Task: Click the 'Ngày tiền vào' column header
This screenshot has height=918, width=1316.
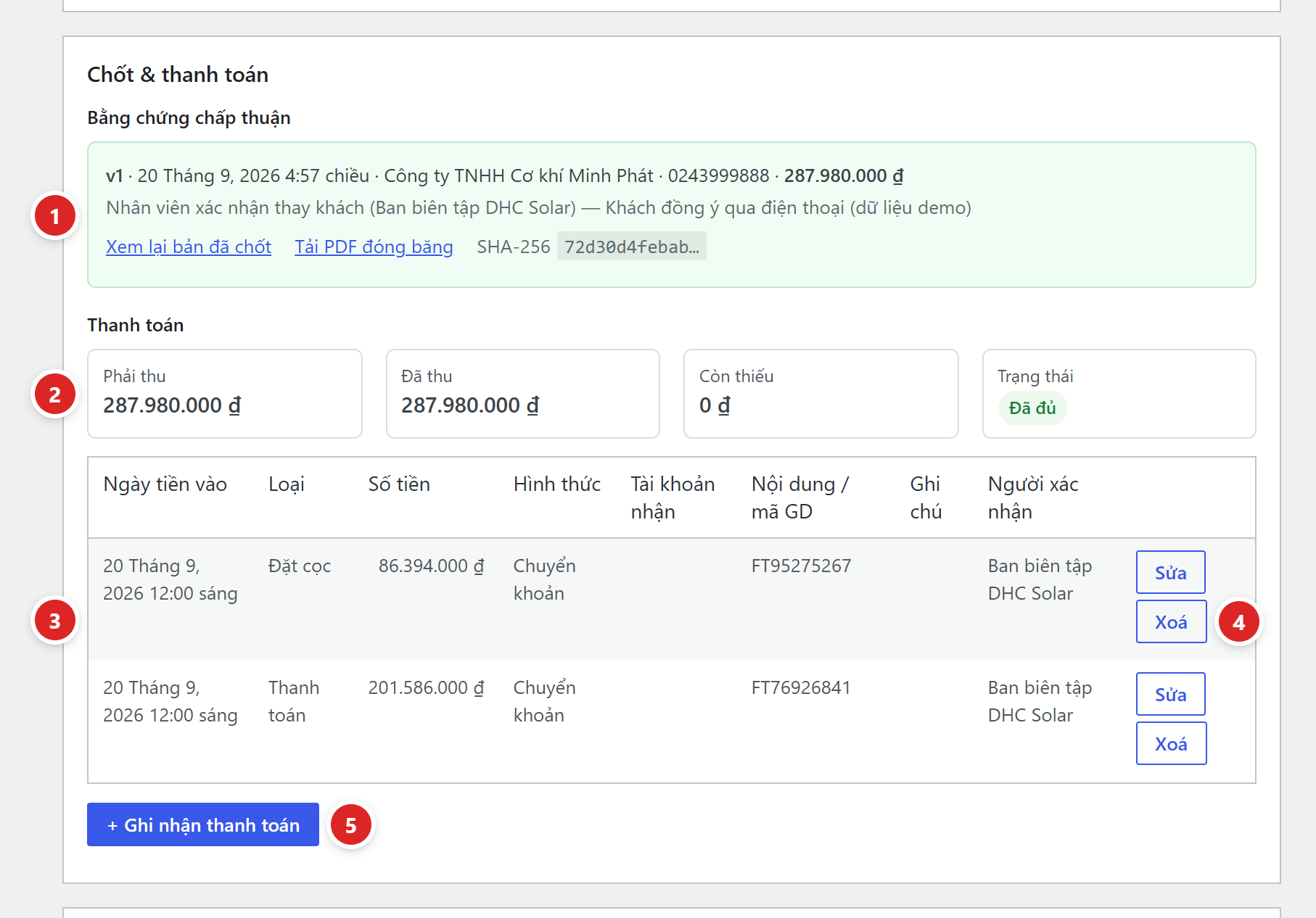Action: point(165,484)
